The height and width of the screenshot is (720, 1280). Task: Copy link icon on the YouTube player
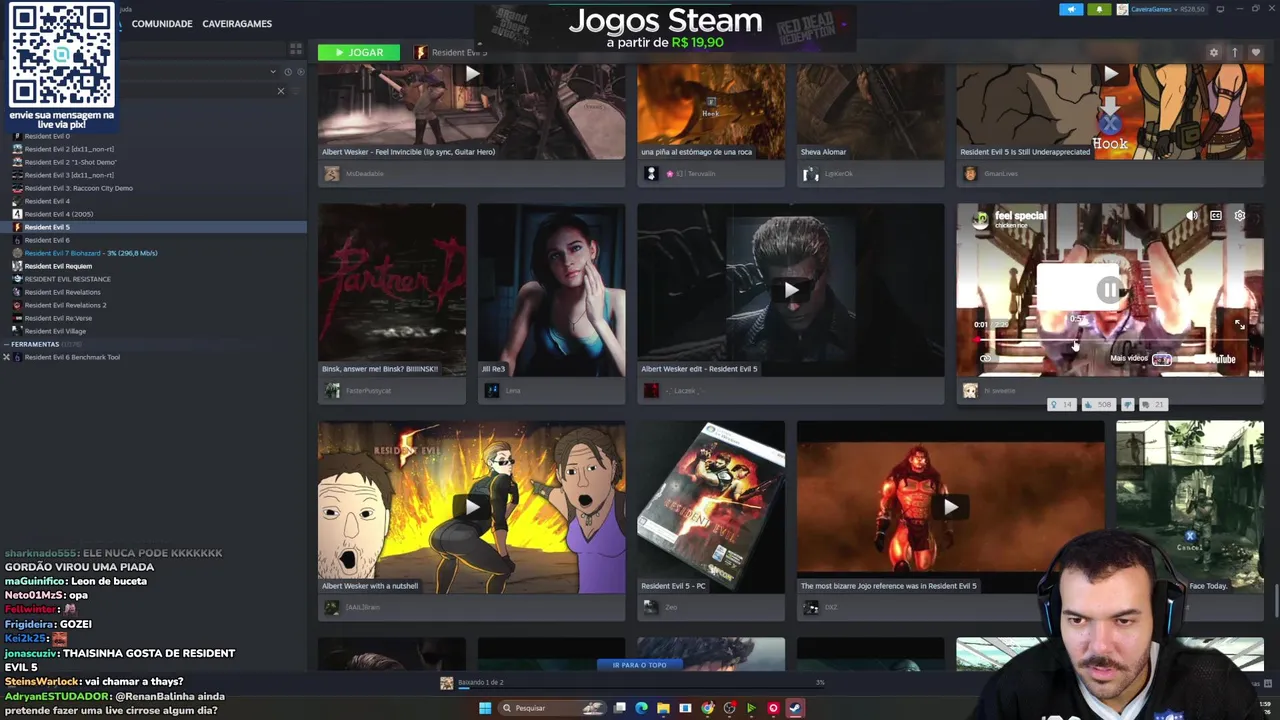(x=986, y=358)
